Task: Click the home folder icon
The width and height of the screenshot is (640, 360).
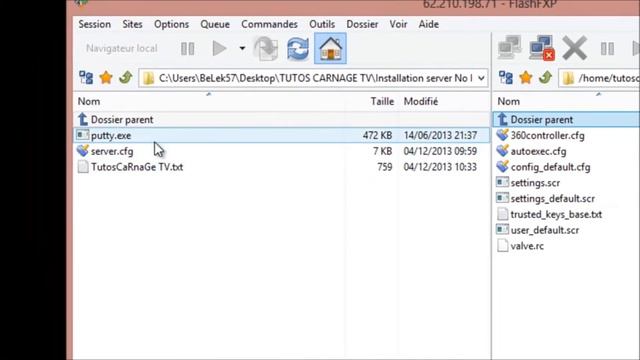Action: 330,49
